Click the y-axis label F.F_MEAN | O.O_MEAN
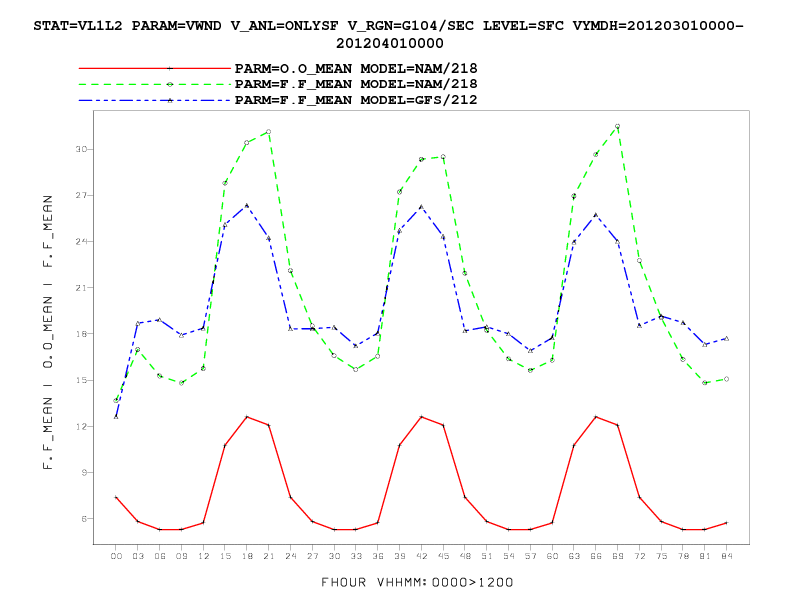This screenshot has width=792, height=612. 47,332
